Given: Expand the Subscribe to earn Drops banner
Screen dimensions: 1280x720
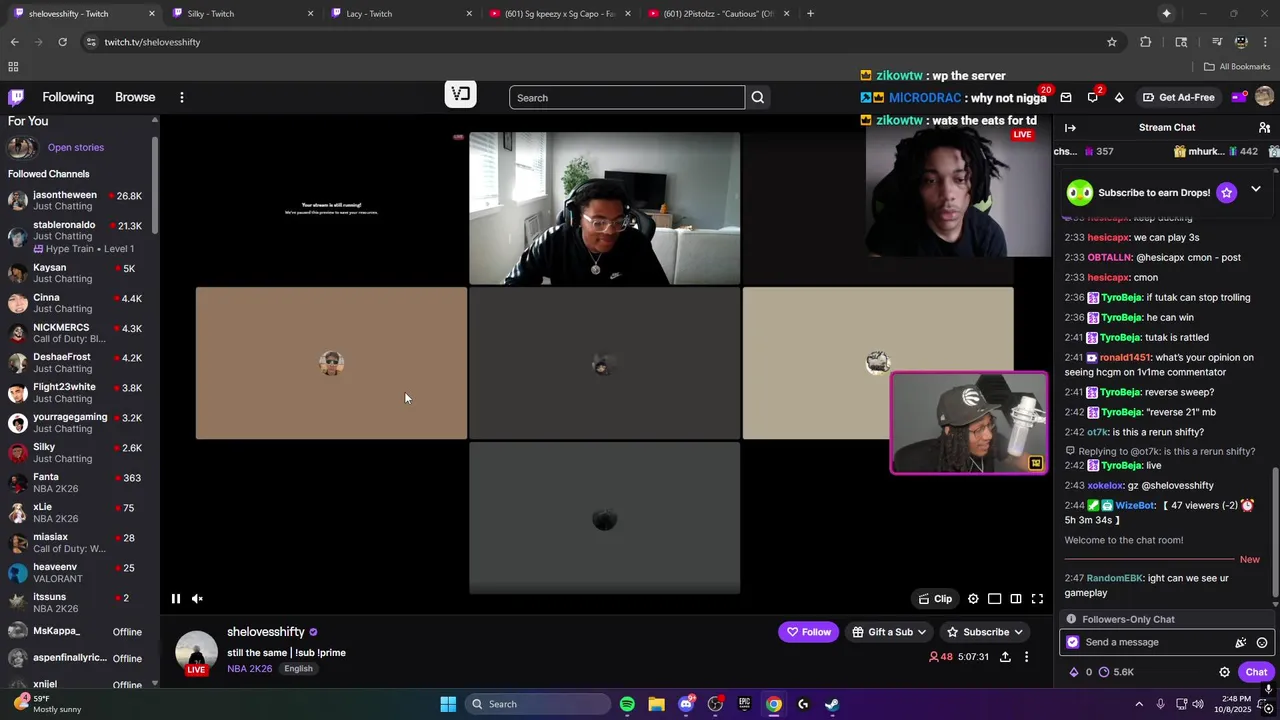Looking at the screenshot, I should click(x=1256, y=190).
